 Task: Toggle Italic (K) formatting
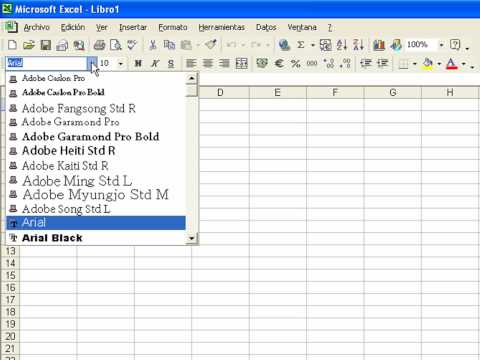[155, 63]
